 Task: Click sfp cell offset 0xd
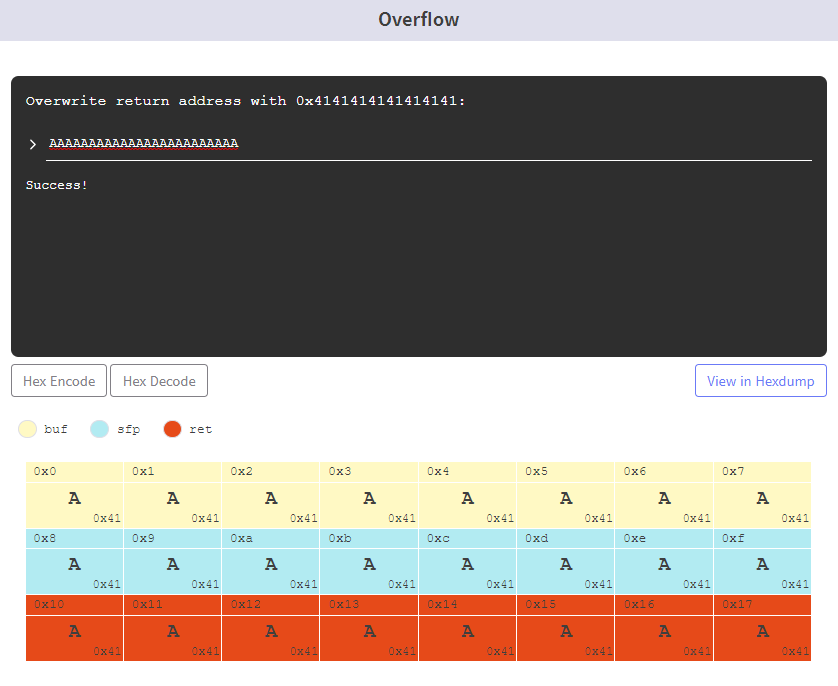pos(566,561)
